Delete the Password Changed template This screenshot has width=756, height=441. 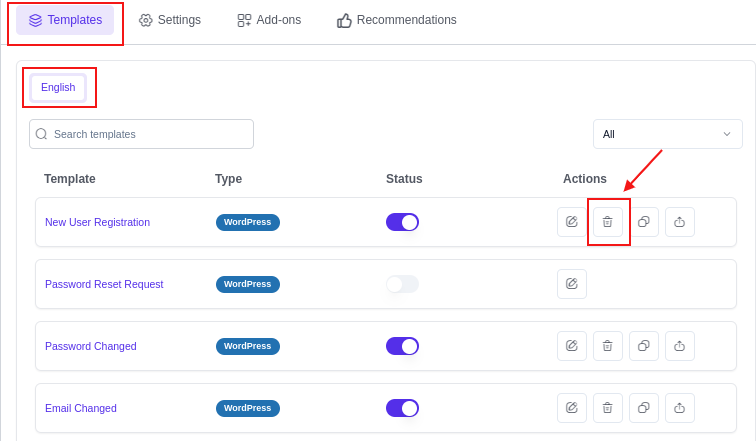point(608,346)
